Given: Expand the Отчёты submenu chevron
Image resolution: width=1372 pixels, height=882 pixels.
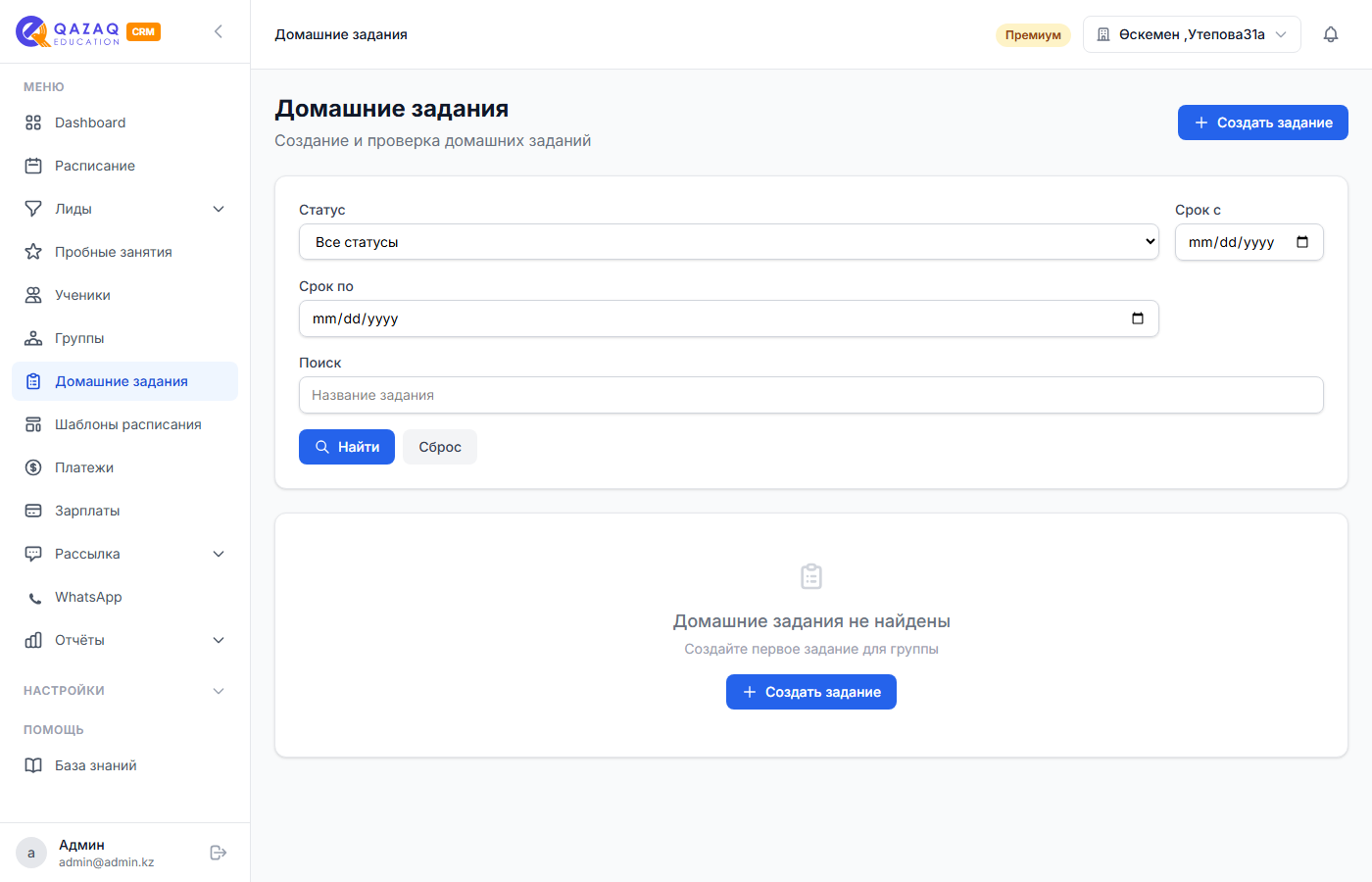Looking at the screenshot, I should pyautogui.click(x=219, y=640).
